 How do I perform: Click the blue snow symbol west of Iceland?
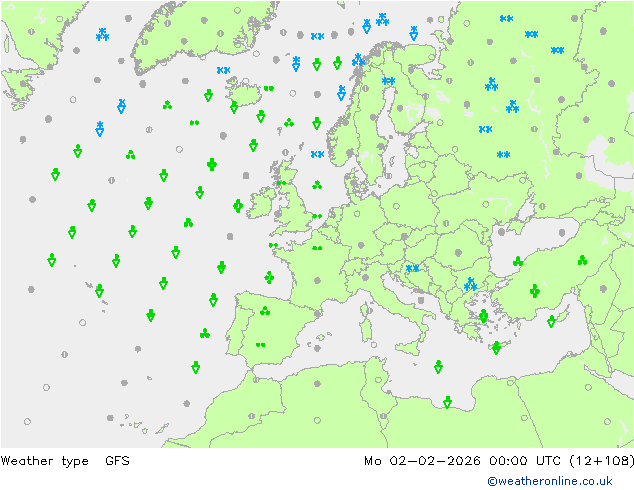[x=223, y=70]
